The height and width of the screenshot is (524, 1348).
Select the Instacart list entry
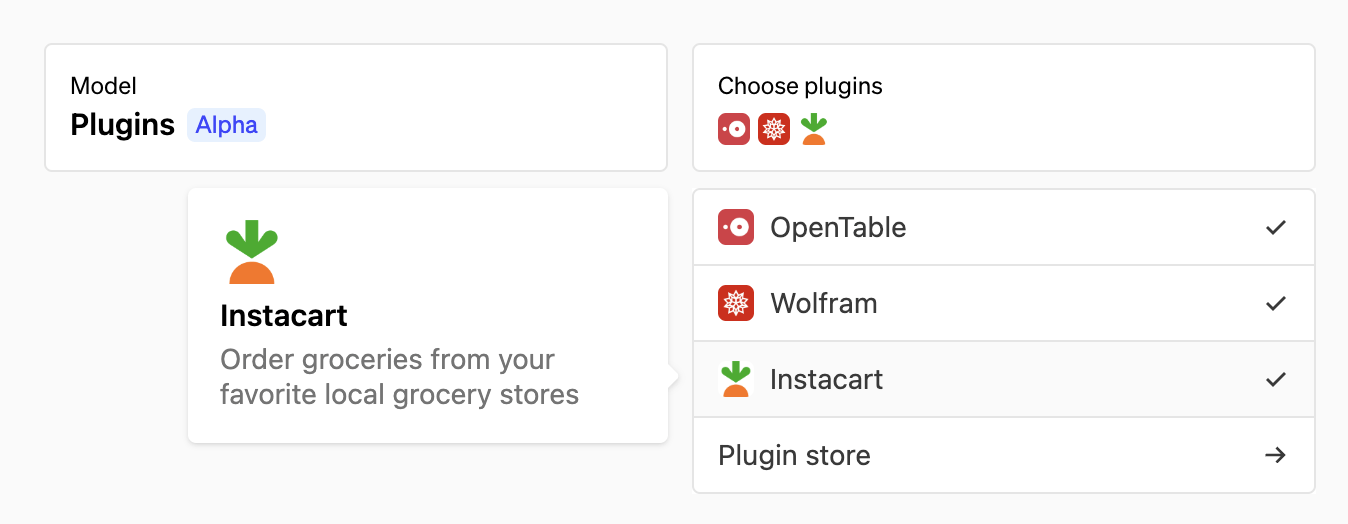click(x=827, y=379)
